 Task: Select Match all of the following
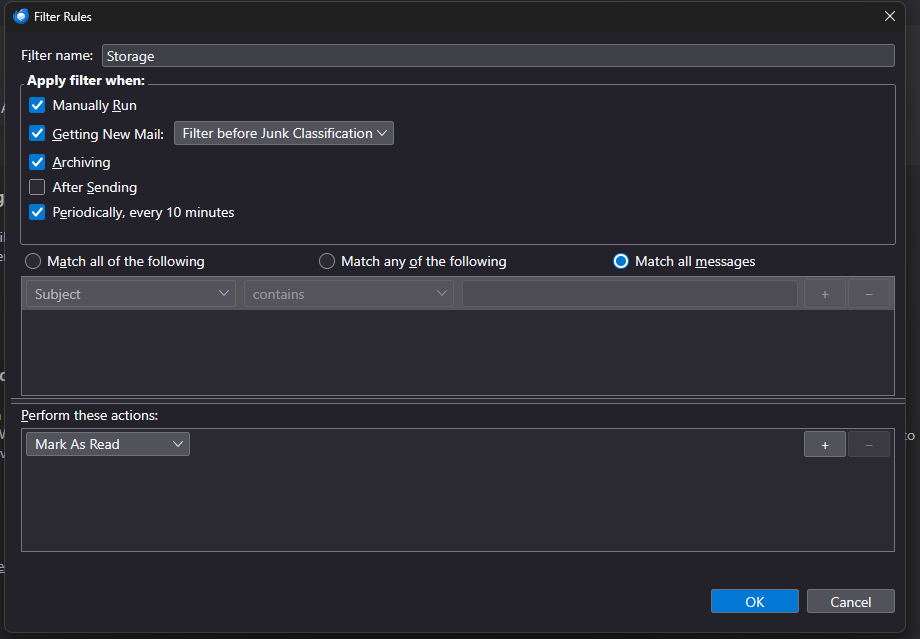point(33,261)
